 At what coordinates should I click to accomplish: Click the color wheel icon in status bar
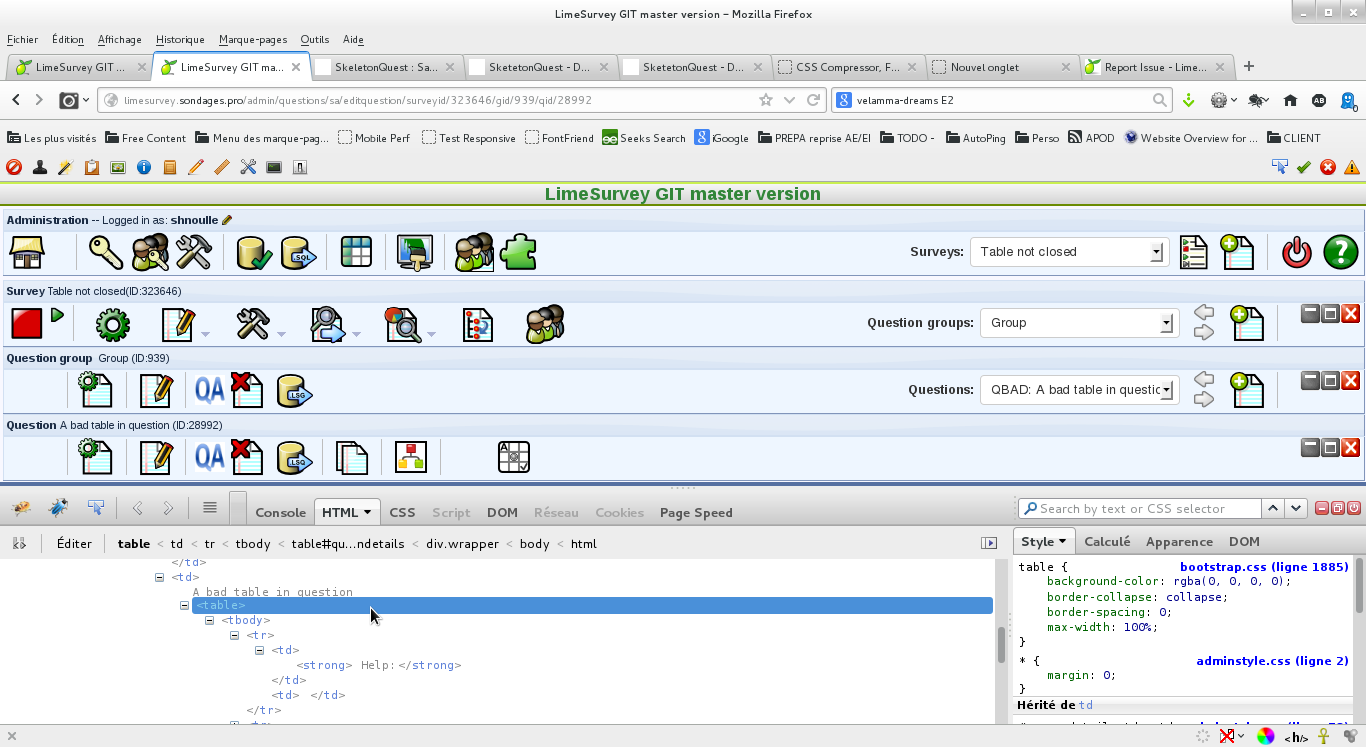[1266, 736]
